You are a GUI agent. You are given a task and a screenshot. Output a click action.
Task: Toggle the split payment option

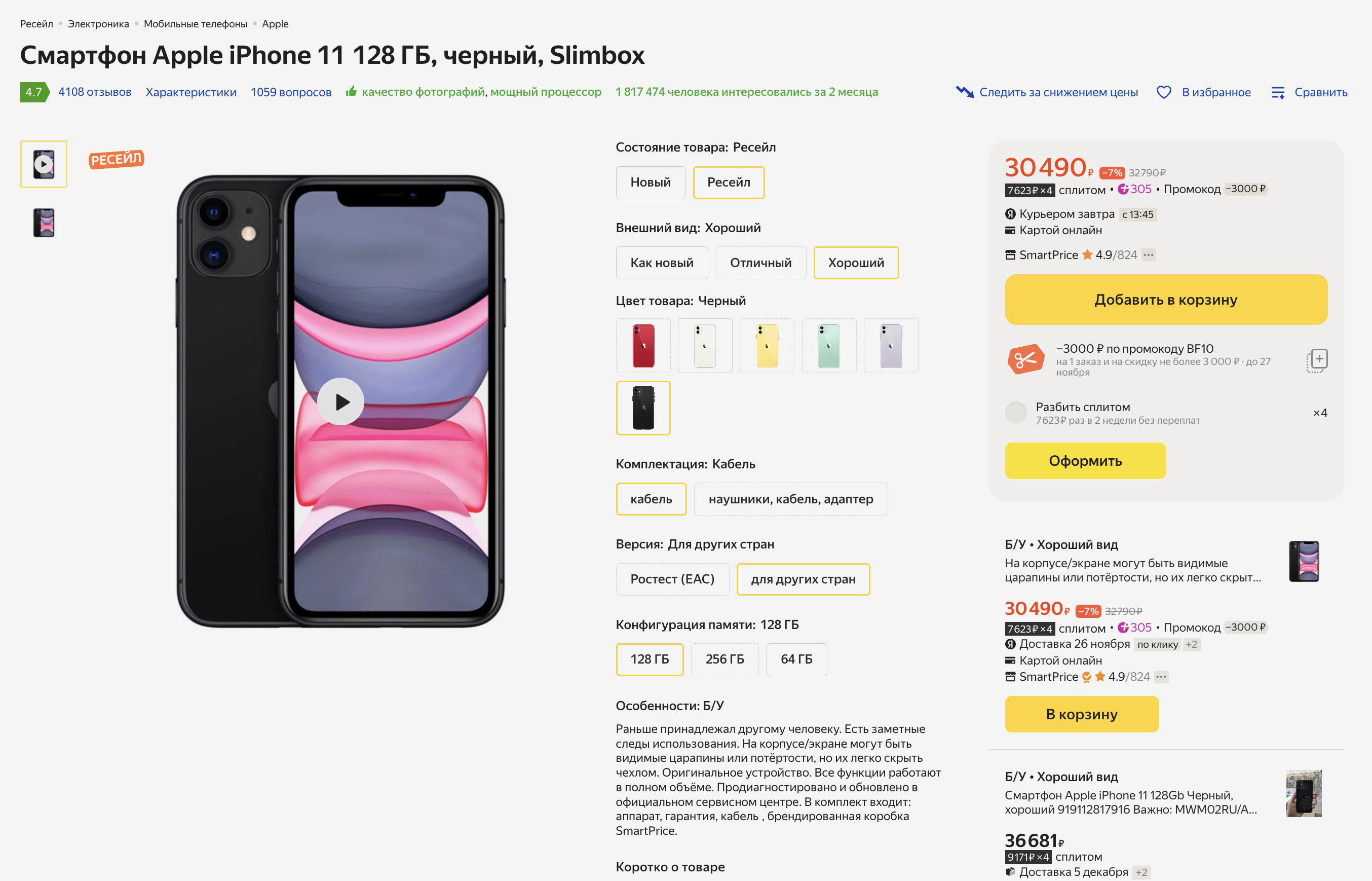coord(1016,413)
